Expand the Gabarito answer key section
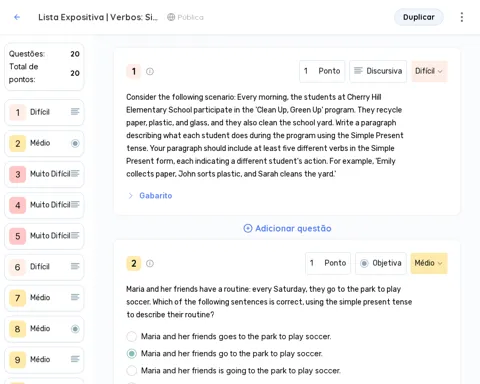Screen dimensions: 480x384 [155, 196]
